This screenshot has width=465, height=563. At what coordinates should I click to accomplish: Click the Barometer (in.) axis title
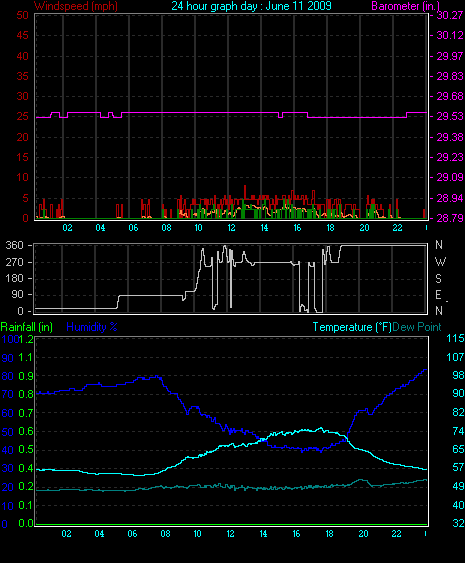point(406,6)
